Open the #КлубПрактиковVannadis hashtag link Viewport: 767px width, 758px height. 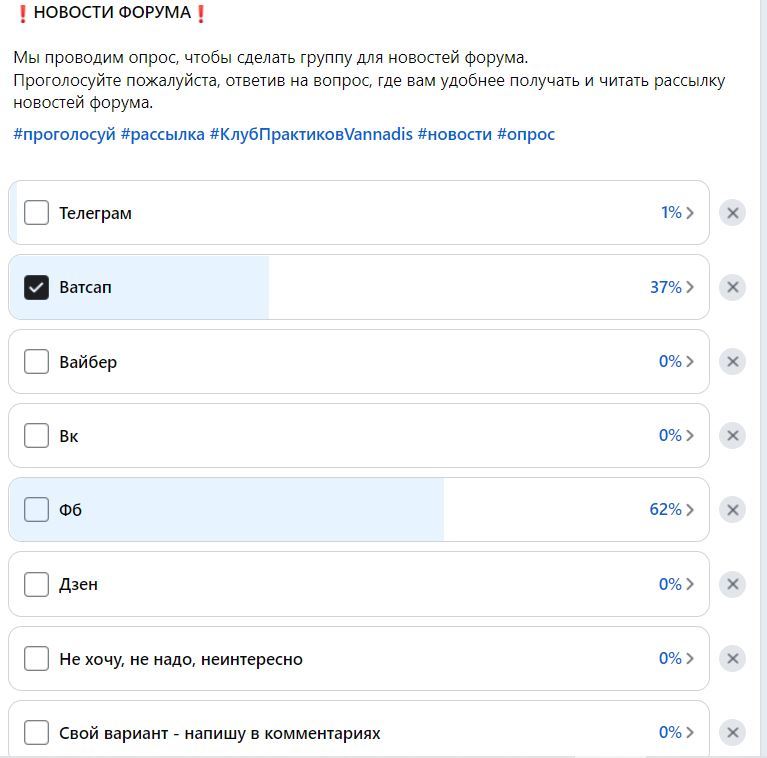(x=311, y=134)
